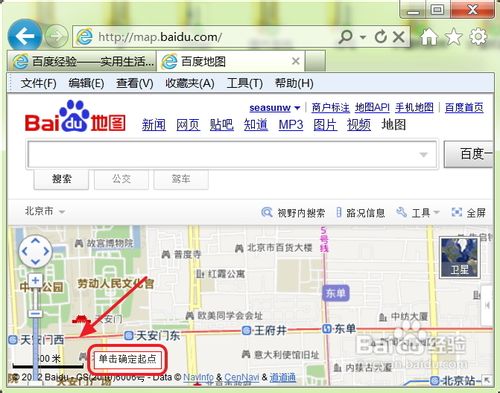Open 图片 link

pos(325,125)
